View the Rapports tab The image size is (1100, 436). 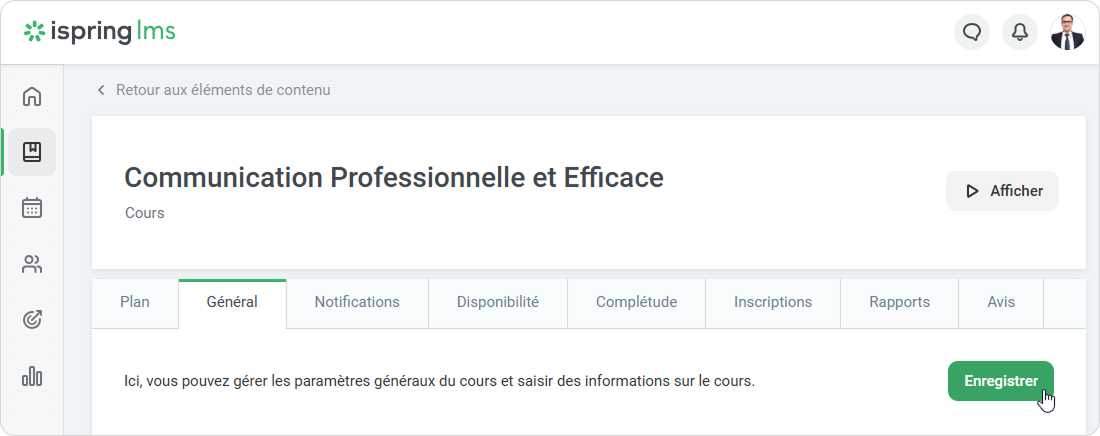point(899,302)
